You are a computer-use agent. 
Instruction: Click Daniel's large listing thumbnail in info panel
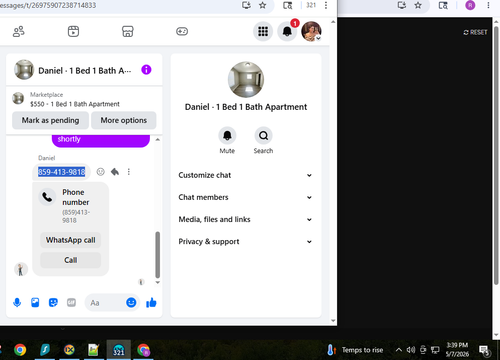(246, 80)
